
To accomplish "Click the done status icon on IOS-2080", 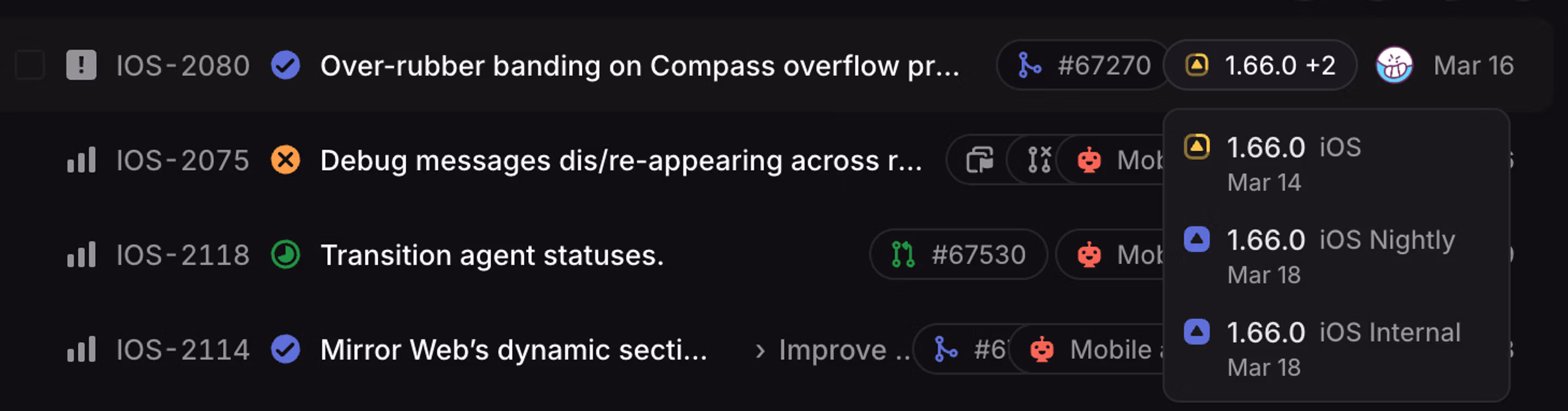I will click(x=285, y=65).
